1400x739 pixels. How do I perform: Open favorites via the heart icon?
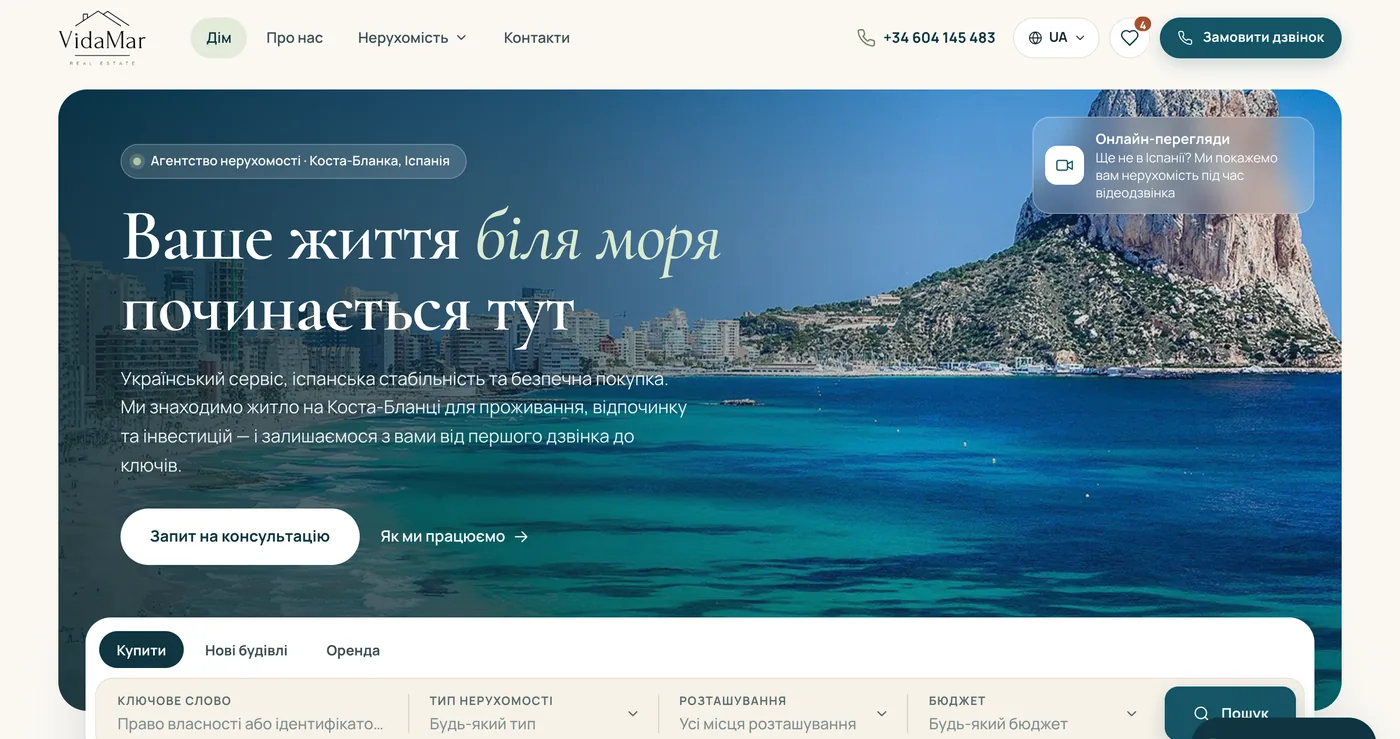tap(1129, 38)
